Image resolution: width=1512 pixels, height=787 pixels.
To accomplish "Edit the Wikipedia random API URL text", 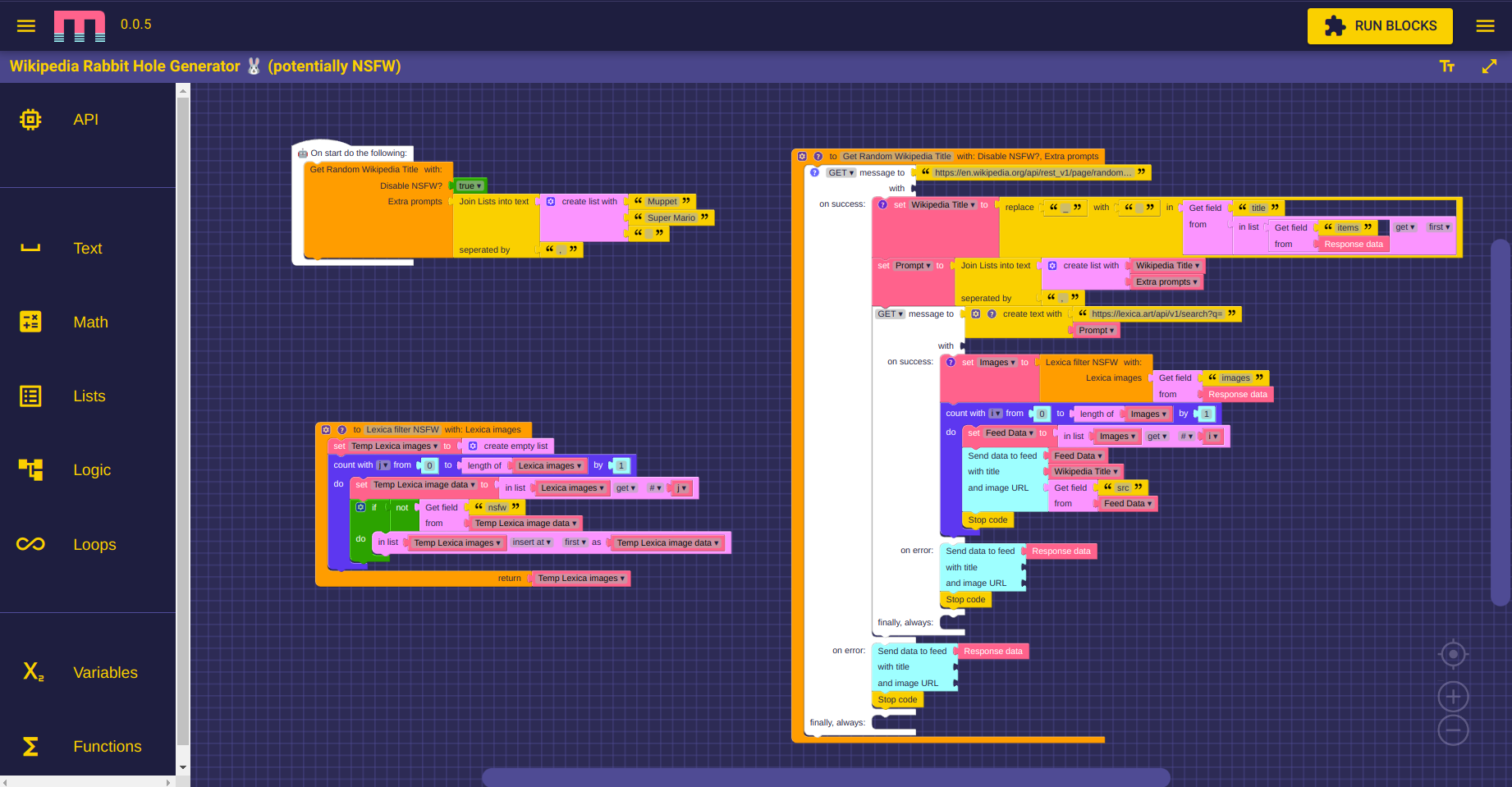I will click(1033, 172).
